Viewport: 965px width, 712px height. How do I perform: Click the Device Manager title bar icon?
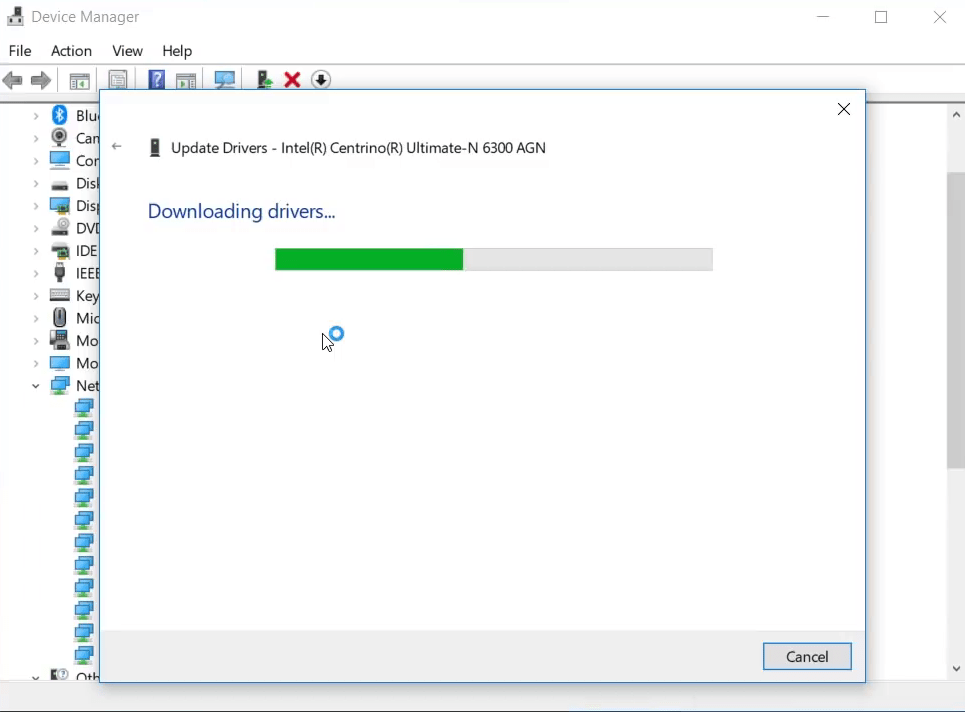pyautogui.click(x=15, y=17)
